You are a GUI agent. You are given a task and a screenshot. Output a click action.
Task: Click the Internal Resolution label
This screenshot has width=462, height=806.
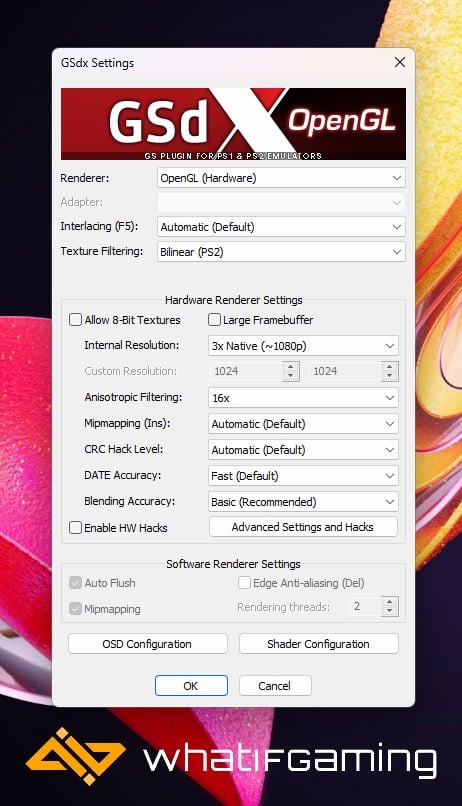point(132,345)
